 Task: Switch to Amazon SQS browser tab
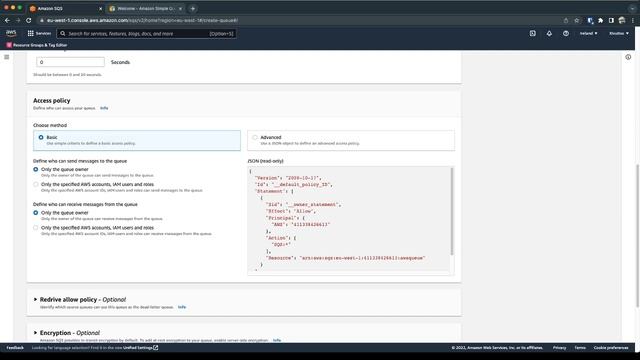point(65,9)
